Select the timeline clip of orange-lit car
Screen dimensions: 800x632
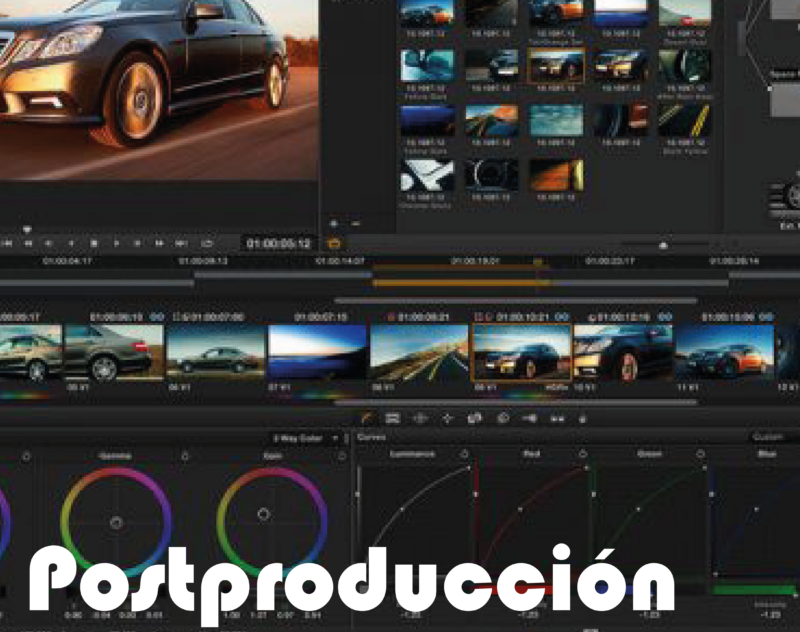pyautogui.click(x=724, y=353)
